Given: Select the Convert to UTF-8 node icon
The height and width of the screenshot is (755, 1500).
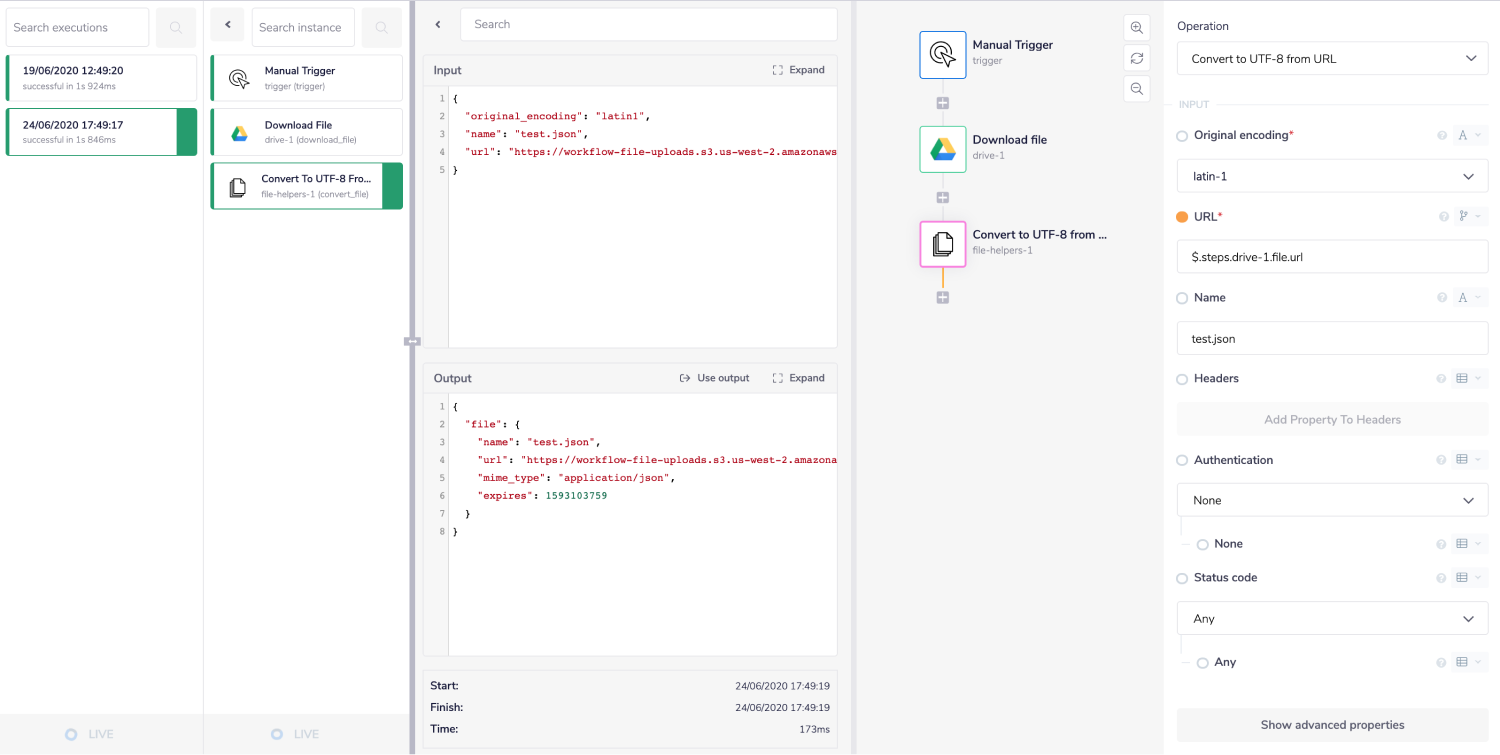Looking at the screenshot, I should click(x=942, y=244).
